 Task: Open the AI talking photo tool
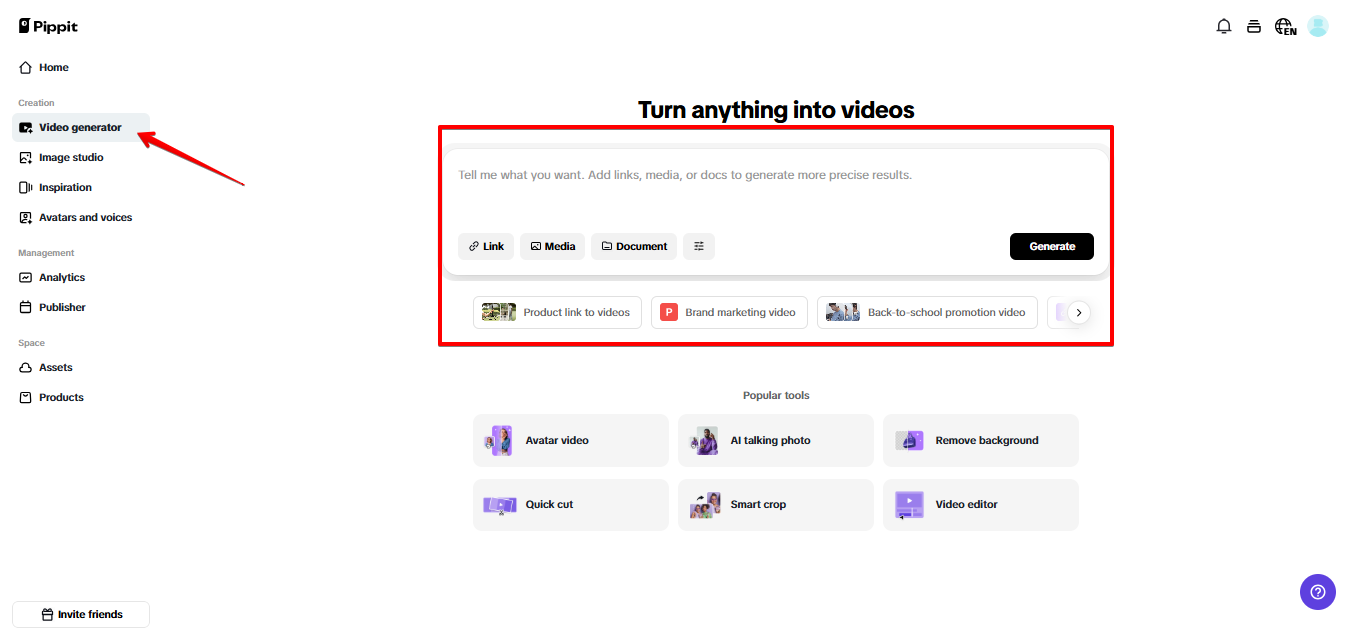[776, 440]
